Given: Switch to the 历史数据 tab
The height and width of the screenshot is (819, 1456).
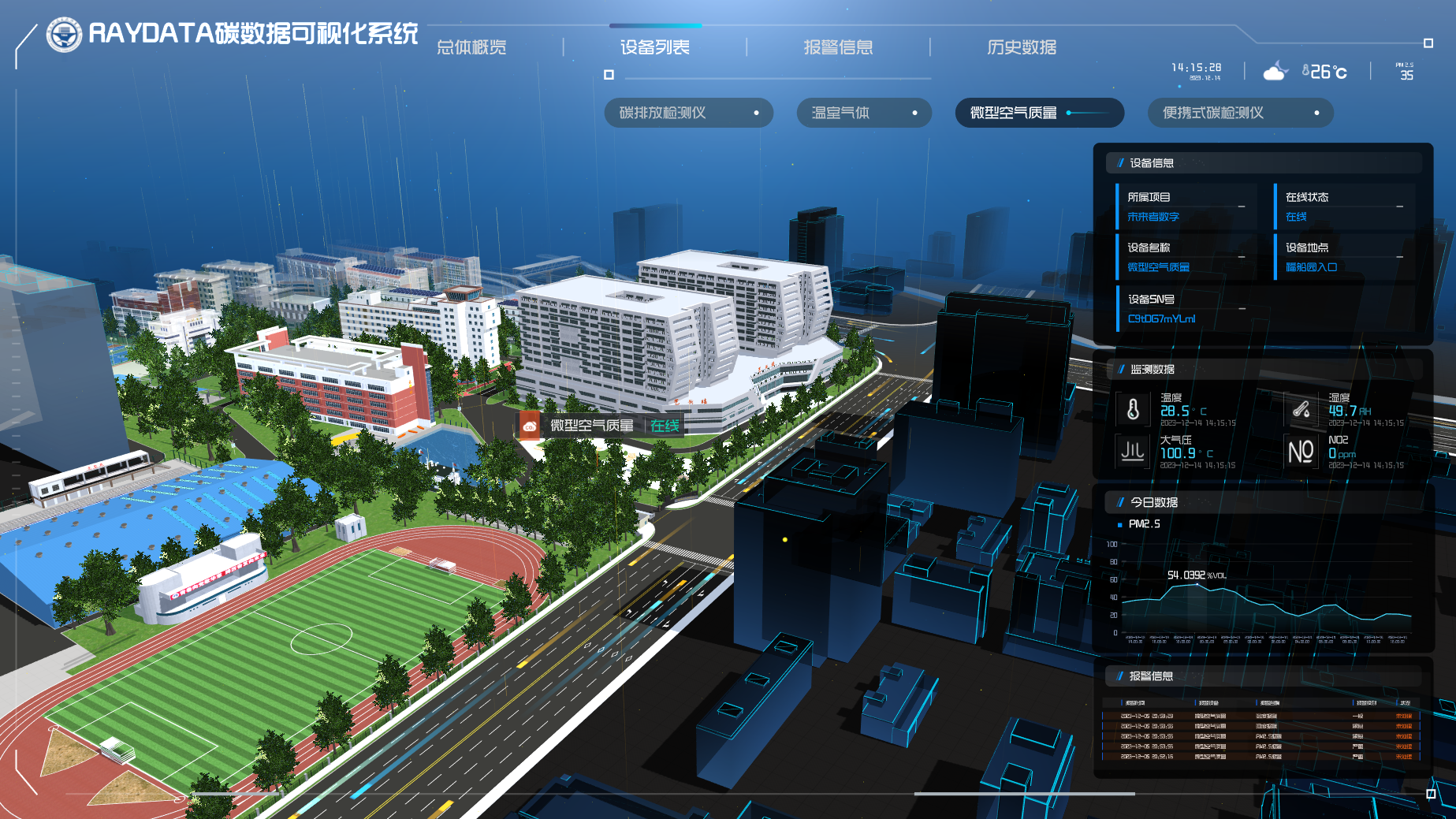Looking at the screenshot, I should coord(1022,47).
